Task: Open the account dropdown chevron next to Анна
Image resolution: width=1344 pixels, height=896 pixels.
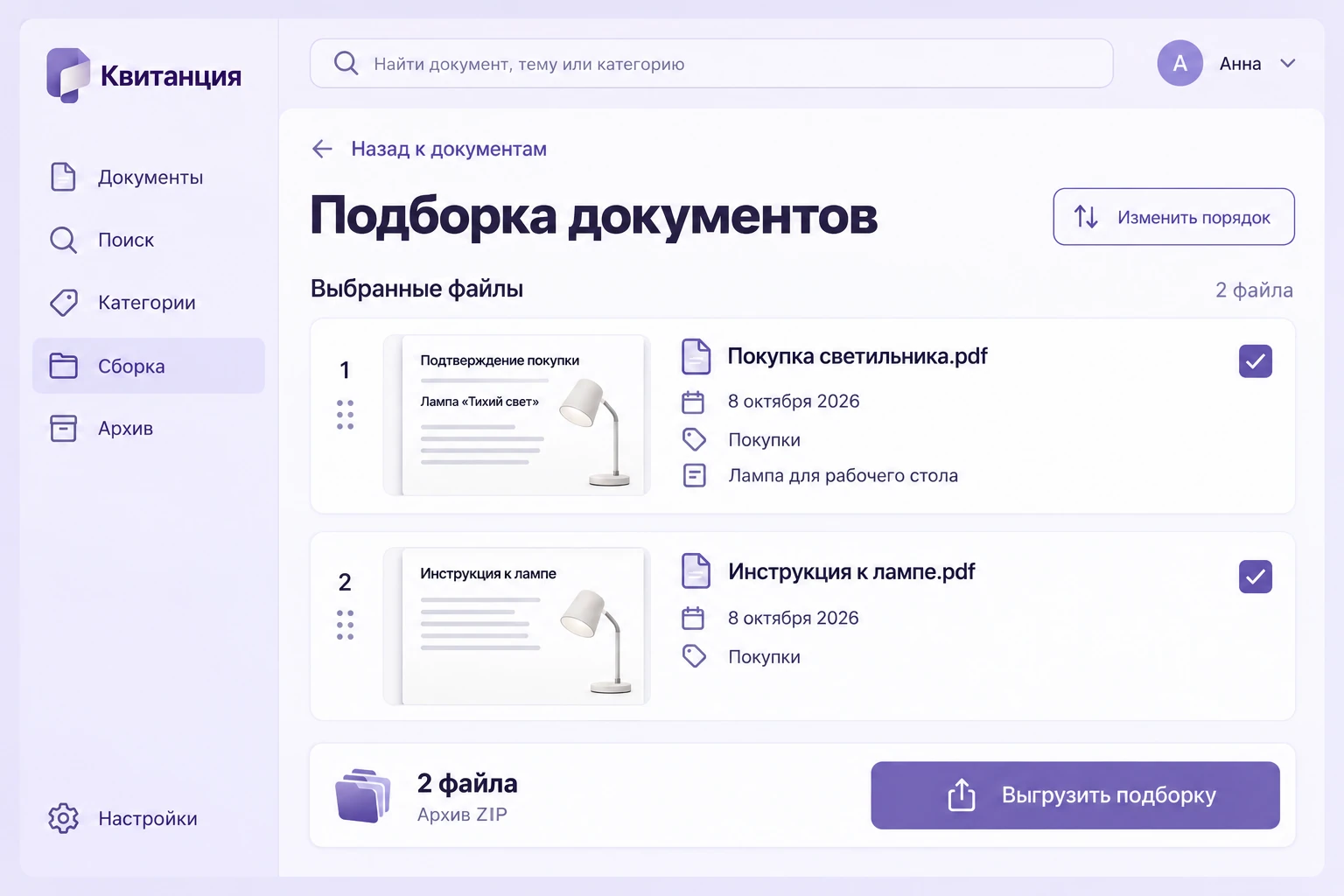Action: (x=1287, y=63)
